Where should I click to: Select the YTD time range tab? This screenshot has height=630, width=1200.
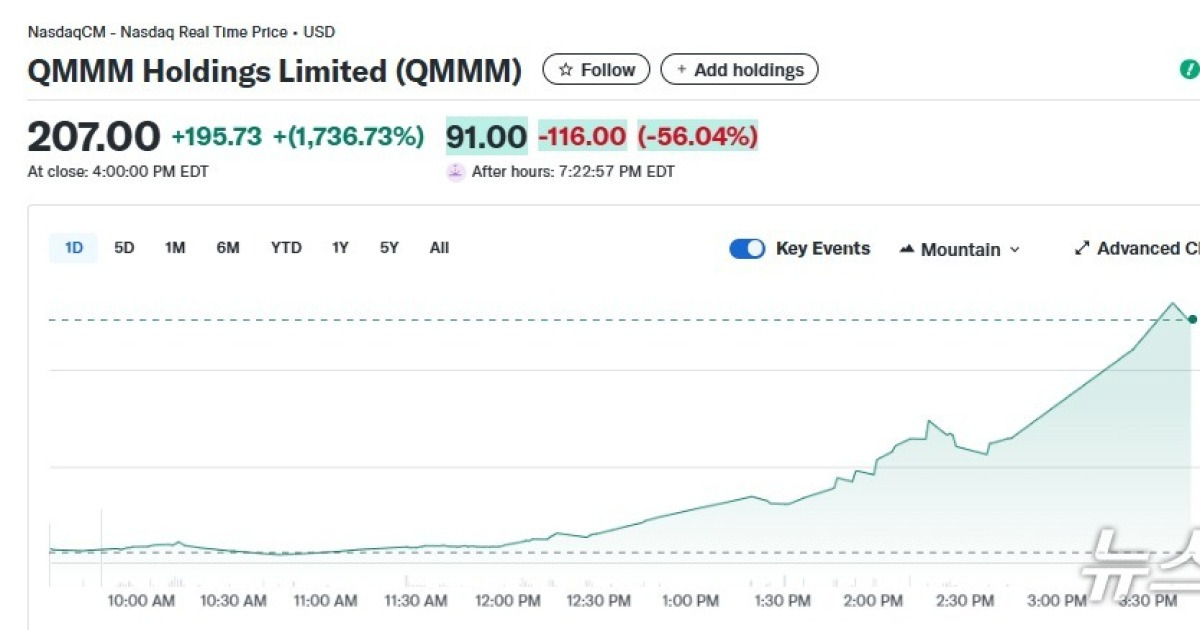click(x=286, y=248)
